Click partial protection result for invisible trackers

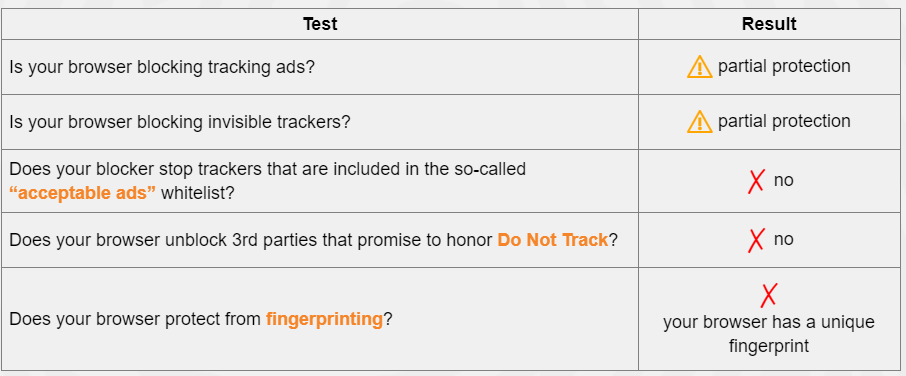[x=784, y=121]
